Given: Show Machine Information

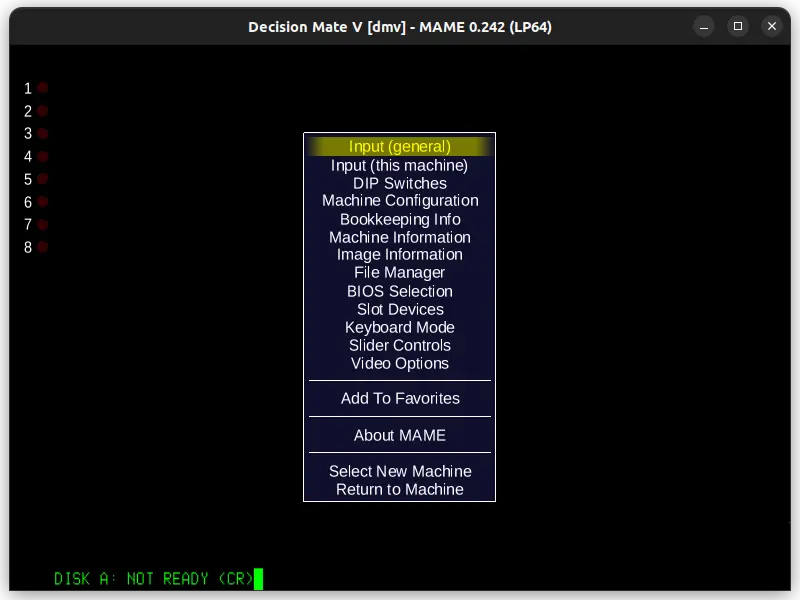Looking at the screenshot, I should (399, 237).
